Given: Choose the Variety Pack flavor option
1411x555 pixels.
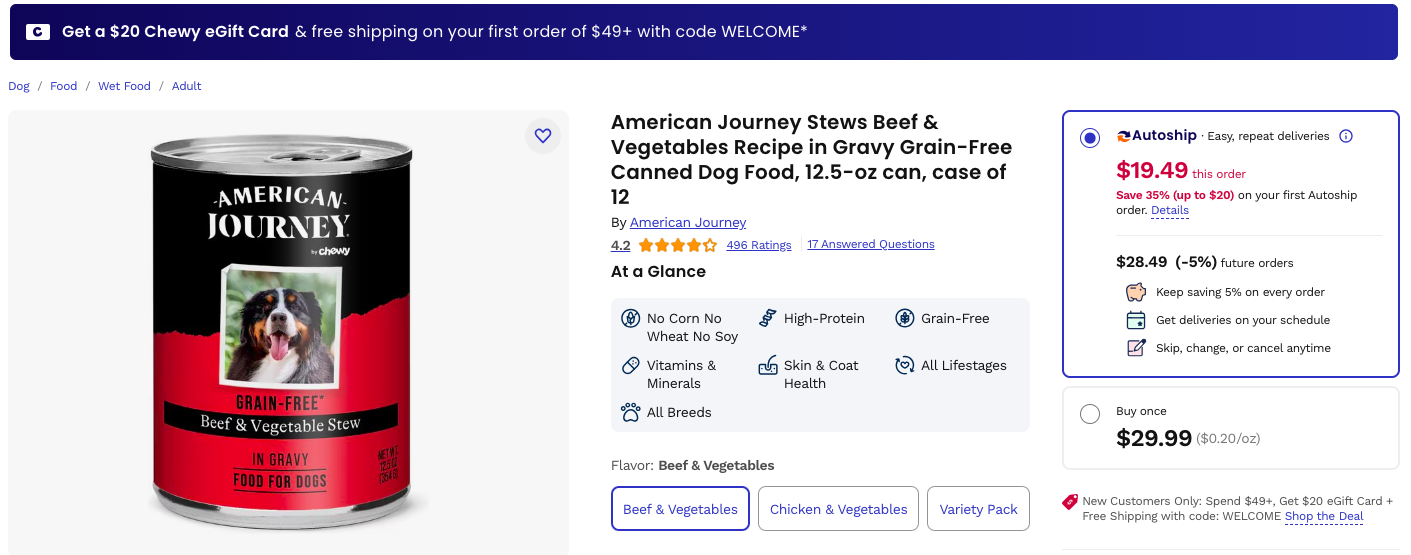Looking at the screenshot, I should (x=978, y=509).
